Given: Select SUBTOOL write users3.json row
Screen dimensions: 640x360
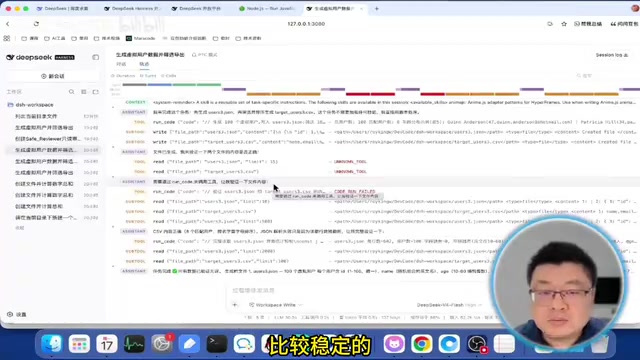Looking at the screenshot, I should pyautogui.click(x=373, y=132).
